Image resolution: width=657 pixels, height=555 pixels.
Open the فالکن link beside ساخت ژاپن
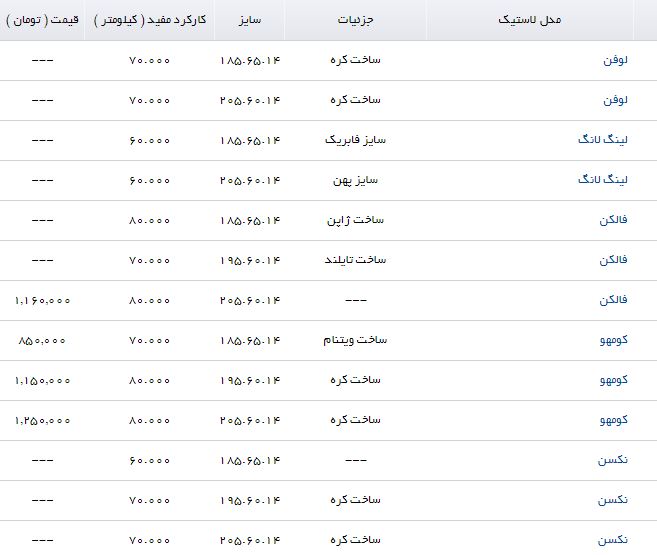click(613, 220)
